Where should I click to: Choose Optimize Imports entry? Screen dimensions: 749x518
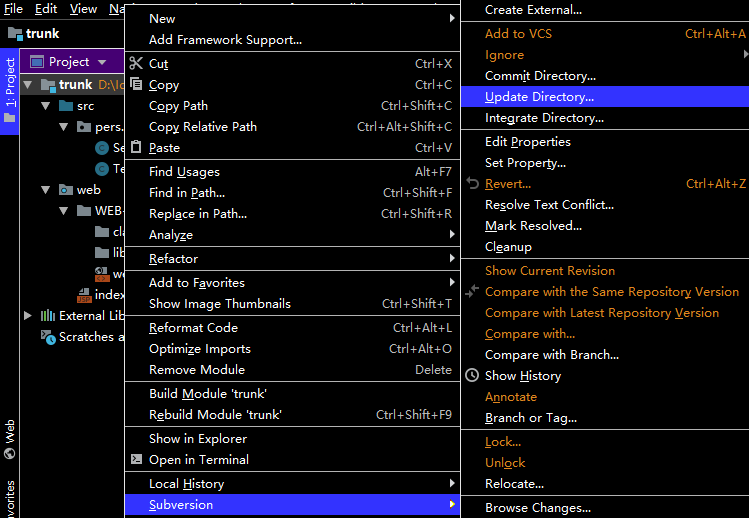[292, 348]
